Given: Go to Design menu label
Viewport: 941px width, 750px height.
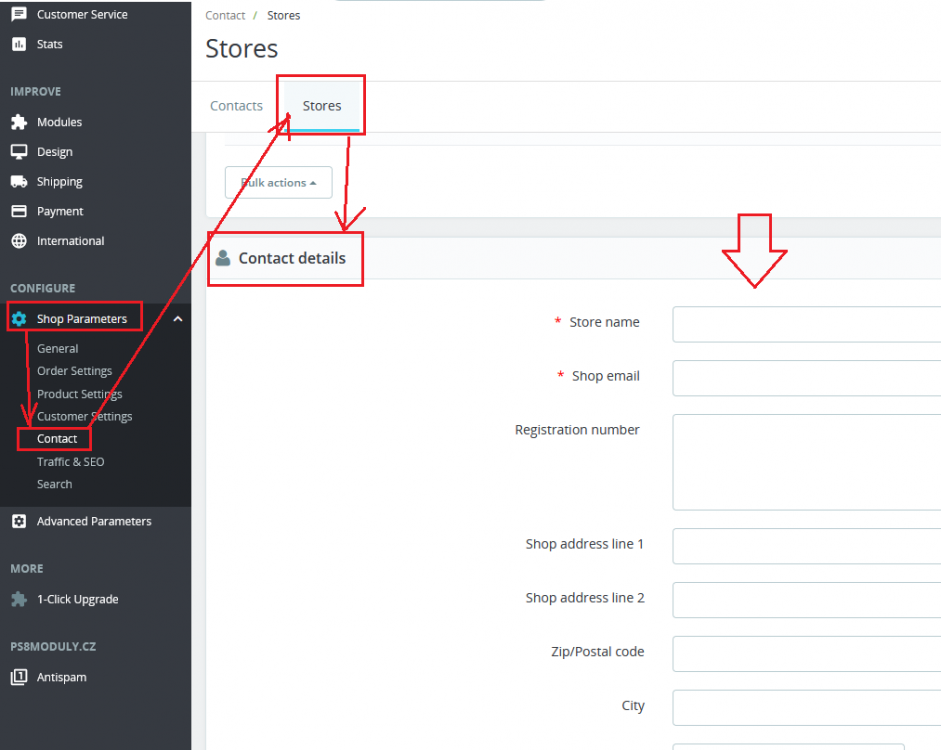Looking at the screenshot, I should [x=55, y=152].
